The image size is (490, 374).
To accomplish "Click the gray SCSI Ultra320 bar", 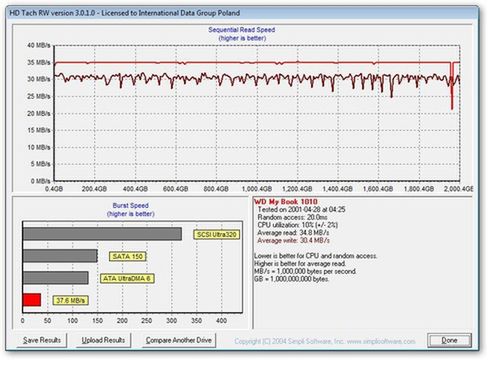I will pos(102,234).
